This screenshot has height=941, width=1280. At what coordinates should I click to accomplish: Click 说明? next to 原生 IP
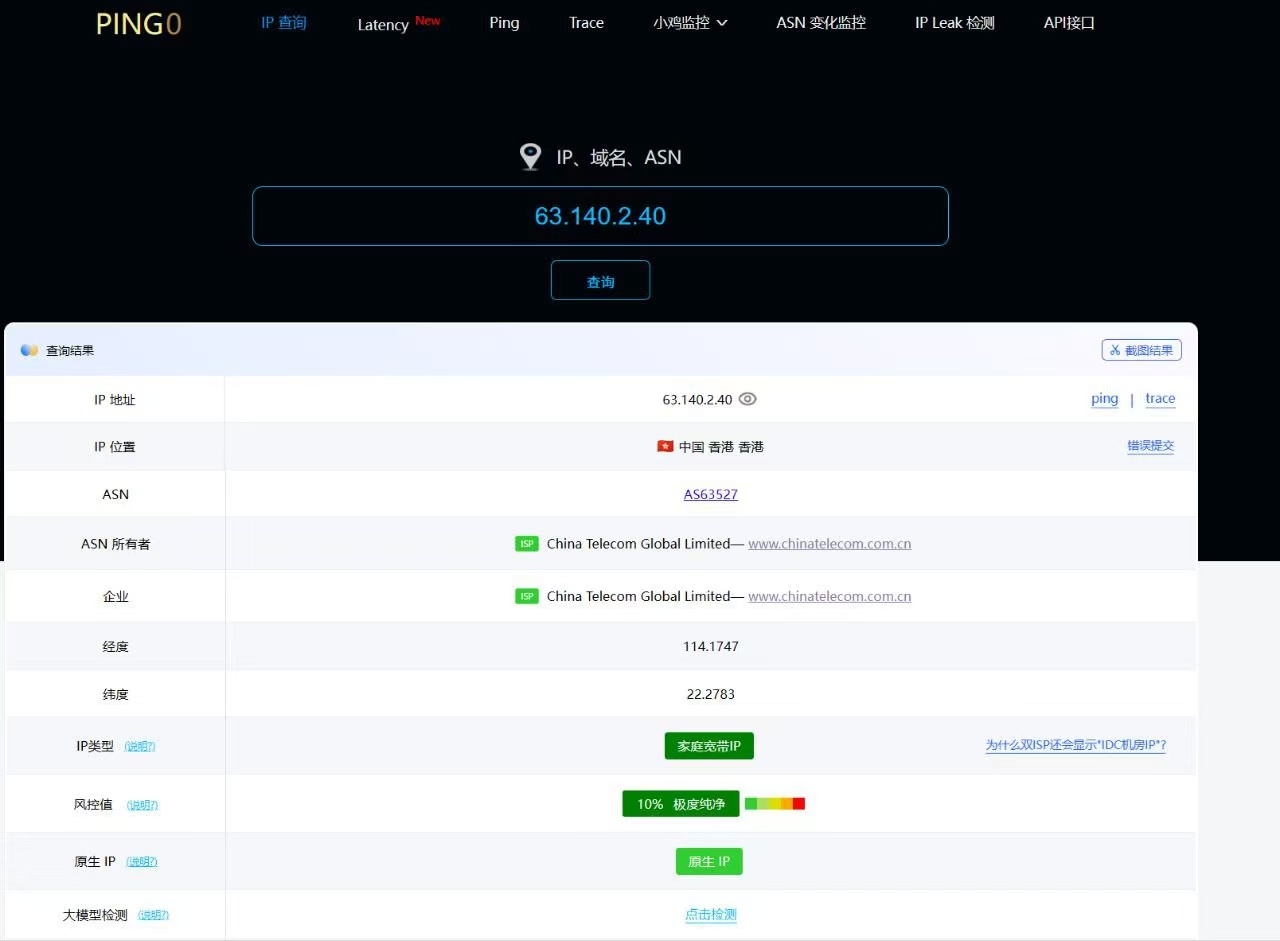click(141, 861)
